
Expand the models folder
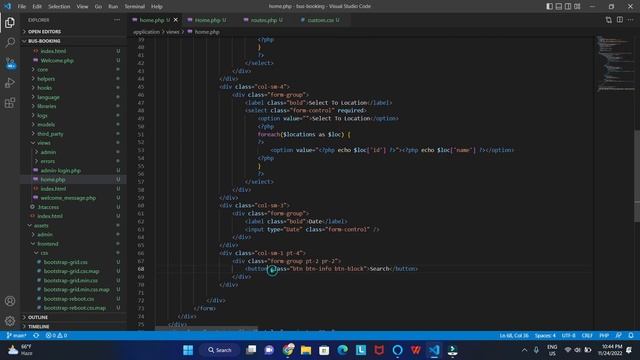[x=46, y=124]
